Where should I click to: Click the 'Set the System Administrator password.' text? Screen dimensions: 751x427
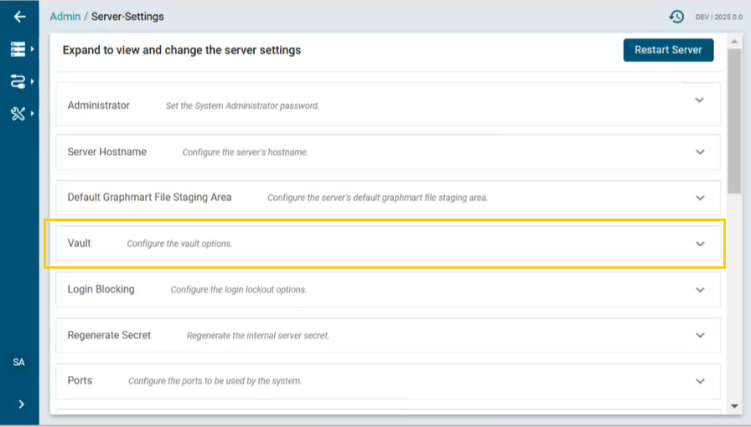[x=242, y=106]
